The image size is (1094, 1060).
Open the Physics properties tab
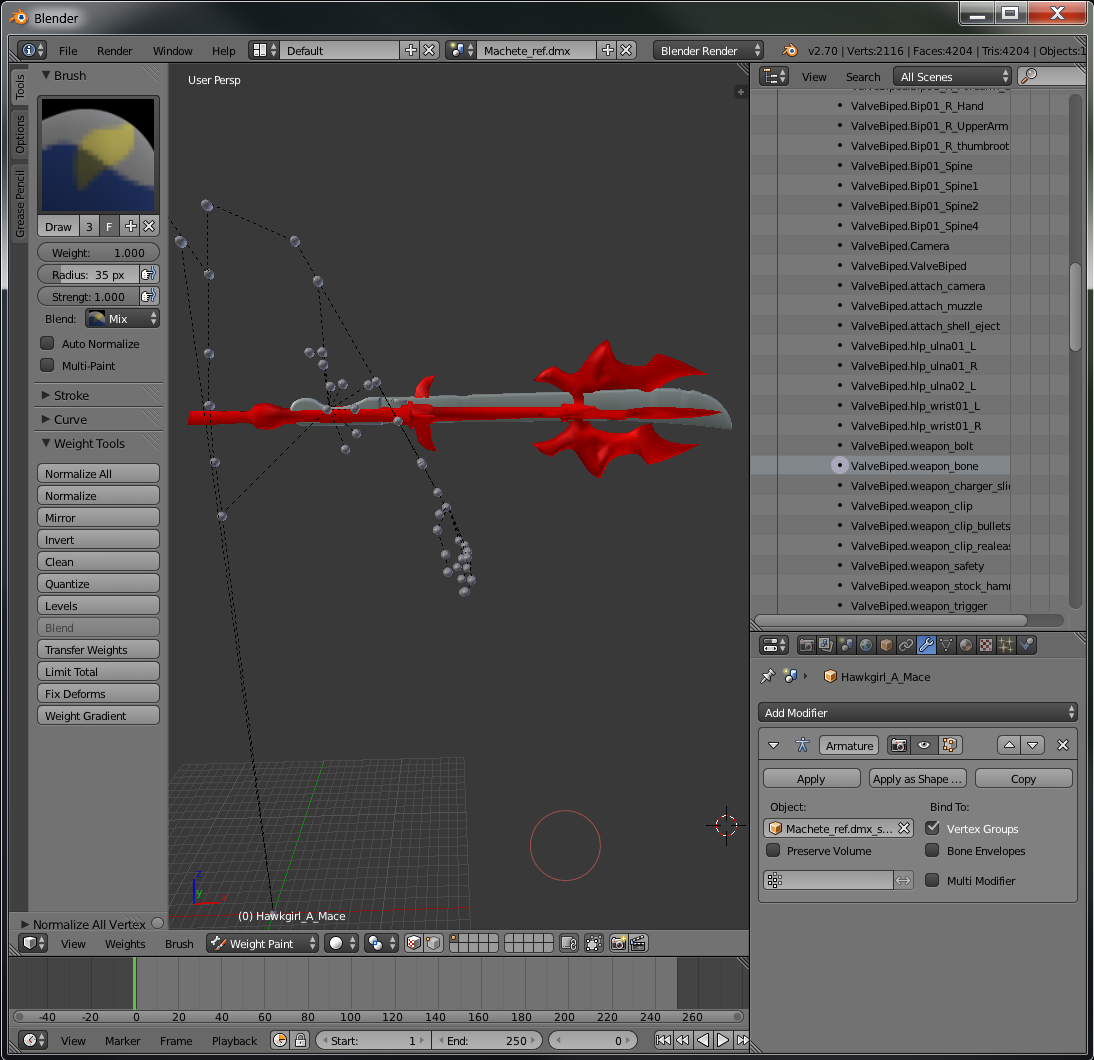pos(1026,645)
